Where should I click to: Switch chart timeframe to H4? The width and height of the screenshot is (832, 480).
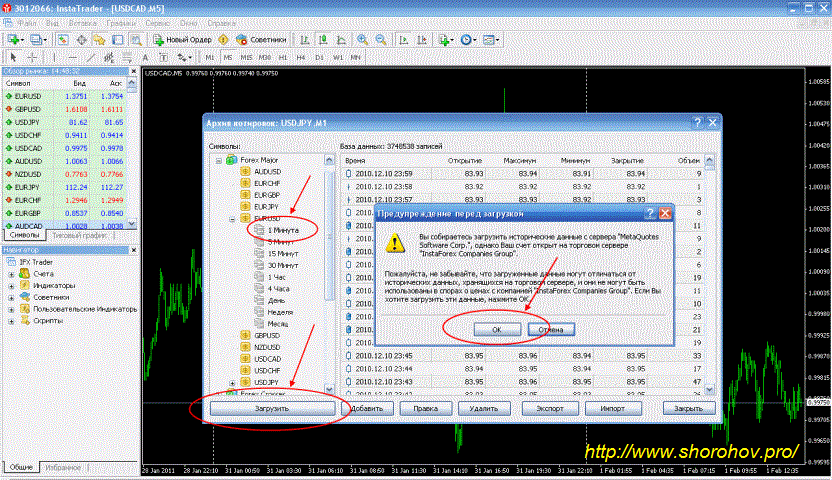(x=301, y=57)
